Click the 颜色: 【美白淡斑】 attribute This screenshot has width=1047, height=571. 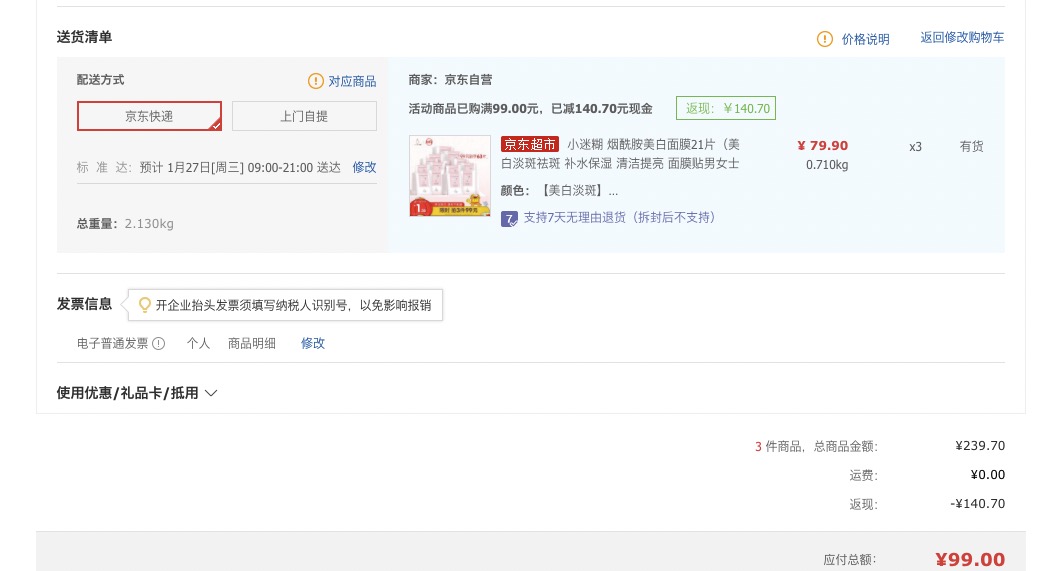tap(560, 191)
